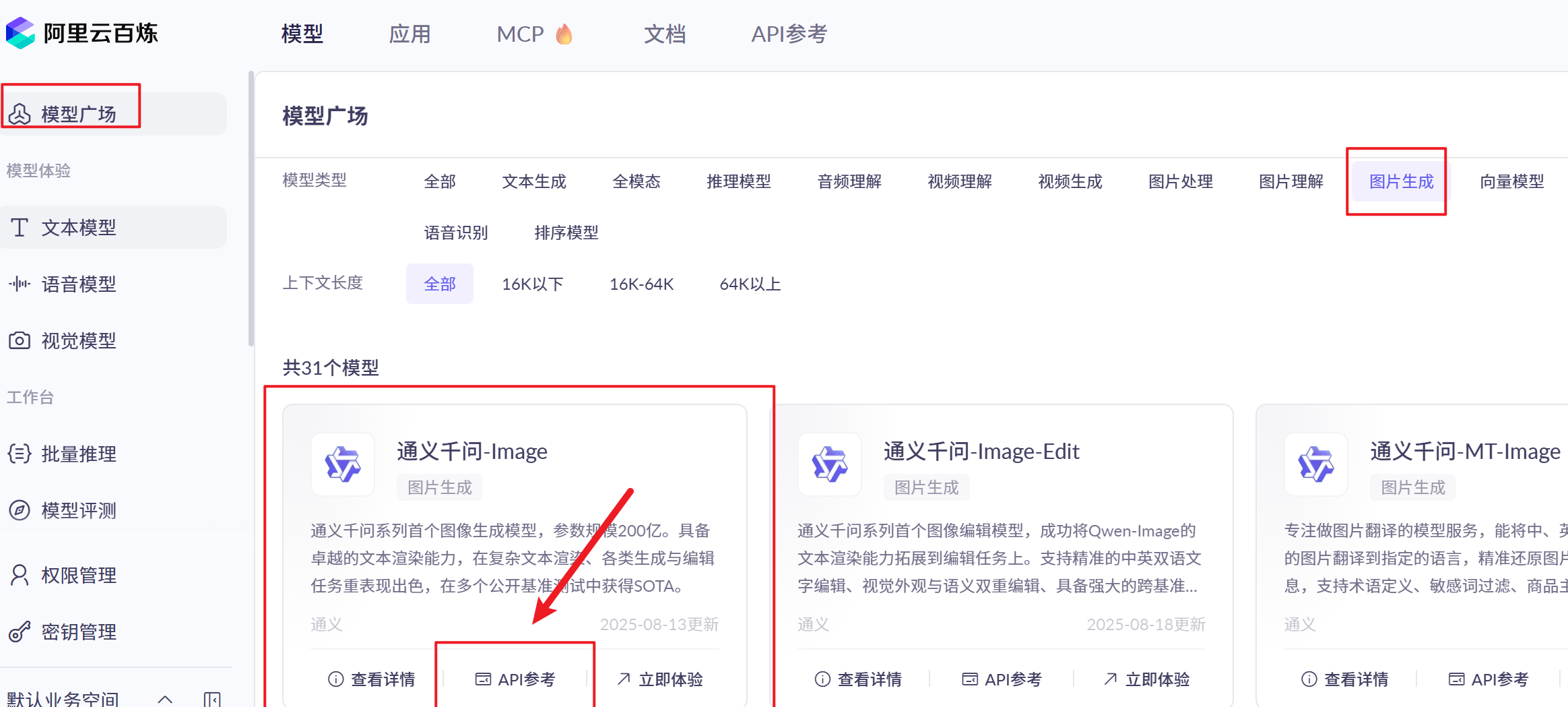Click API icon on 通义千问-Image-Edit card

click(970, 679)
